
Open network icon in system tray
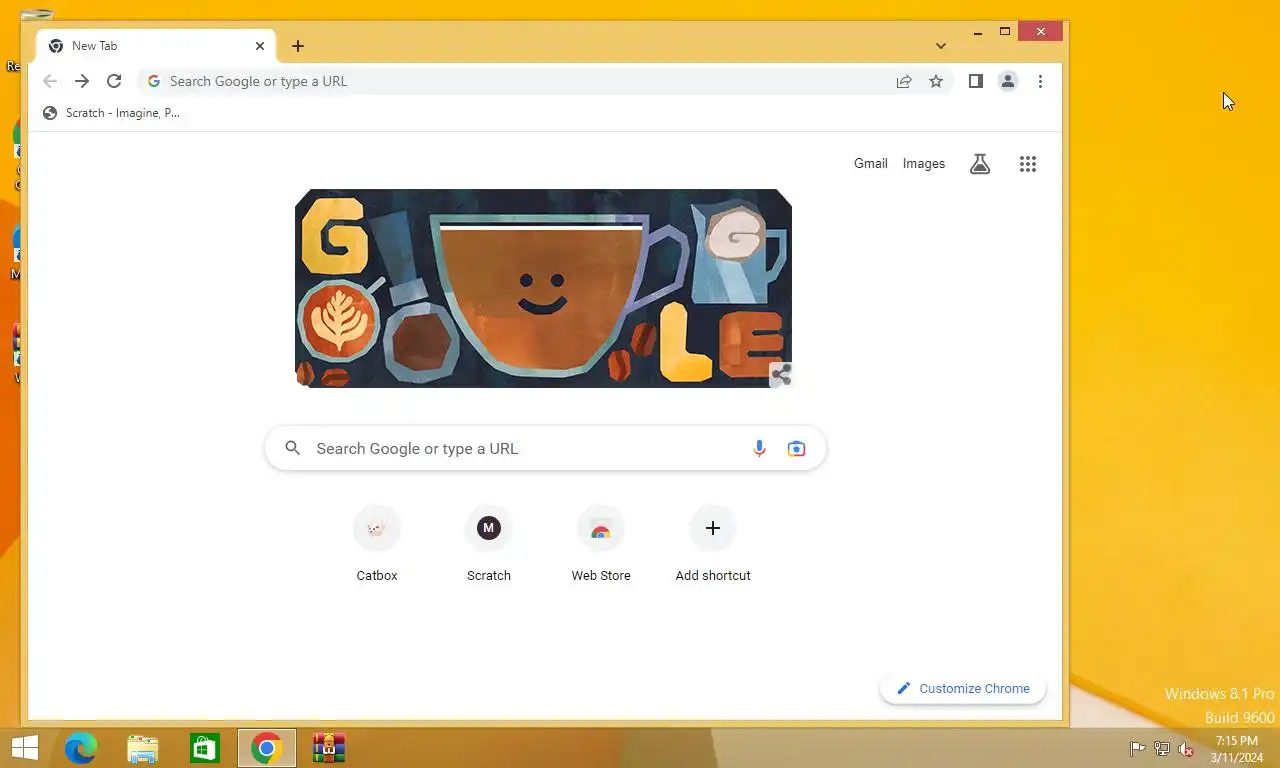point(1162,749)
